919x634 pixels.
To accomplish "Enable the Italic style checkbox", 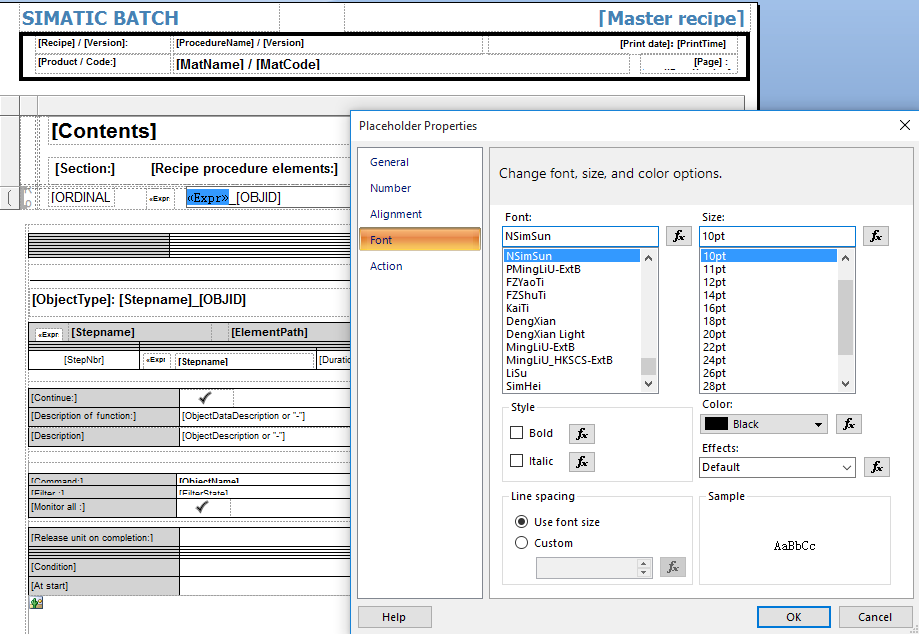I will 516,461.
